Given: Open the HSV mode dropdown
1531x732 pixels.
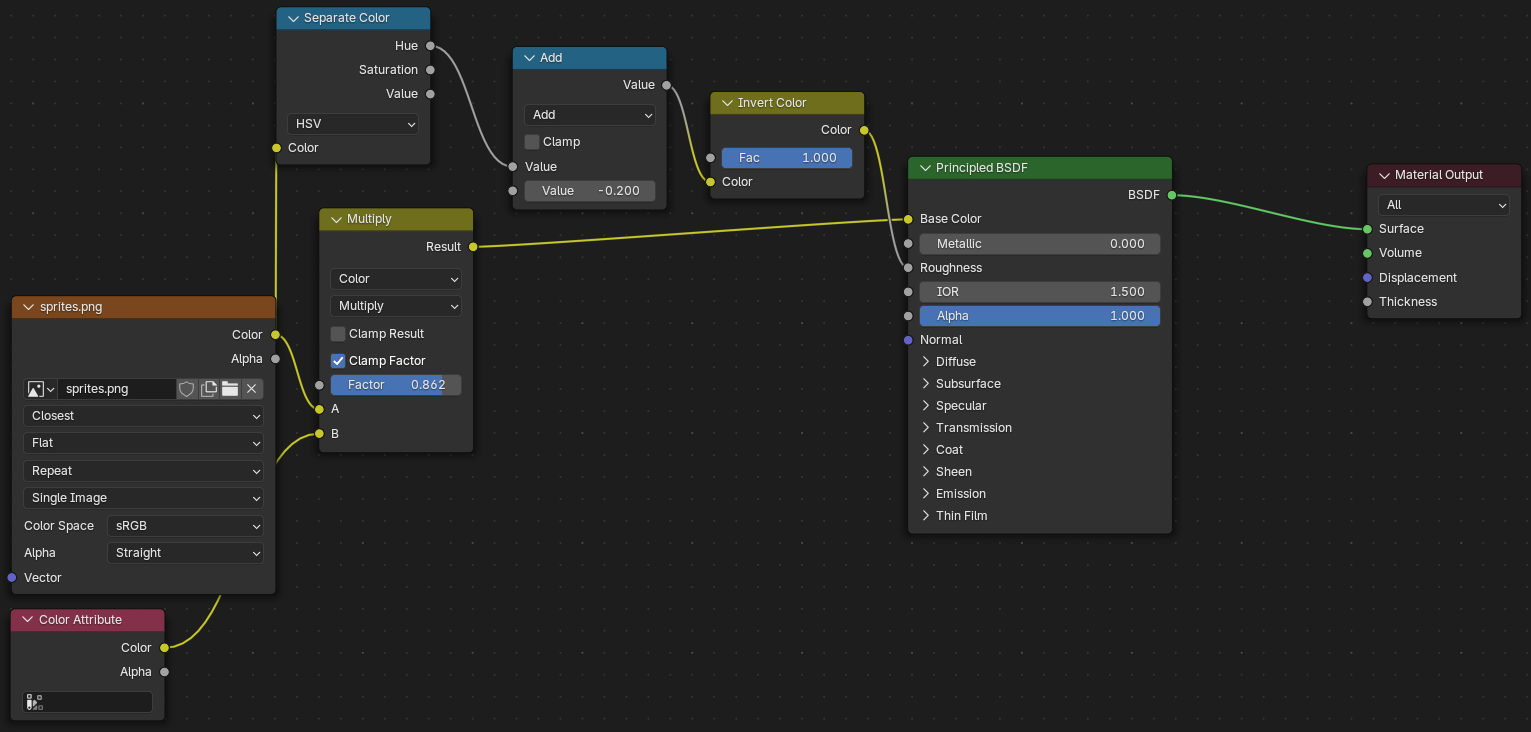Looking at the screenshot, I should click(353, 124).
